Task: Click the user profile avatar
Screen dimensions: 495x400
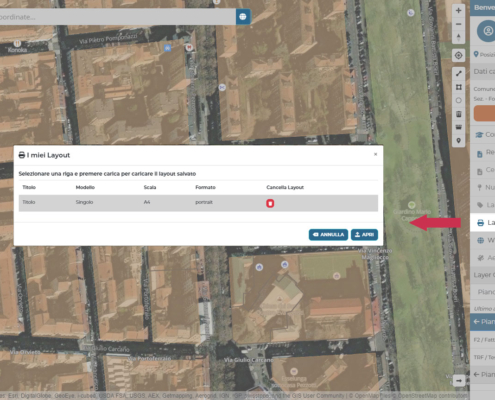Action: 488,31
